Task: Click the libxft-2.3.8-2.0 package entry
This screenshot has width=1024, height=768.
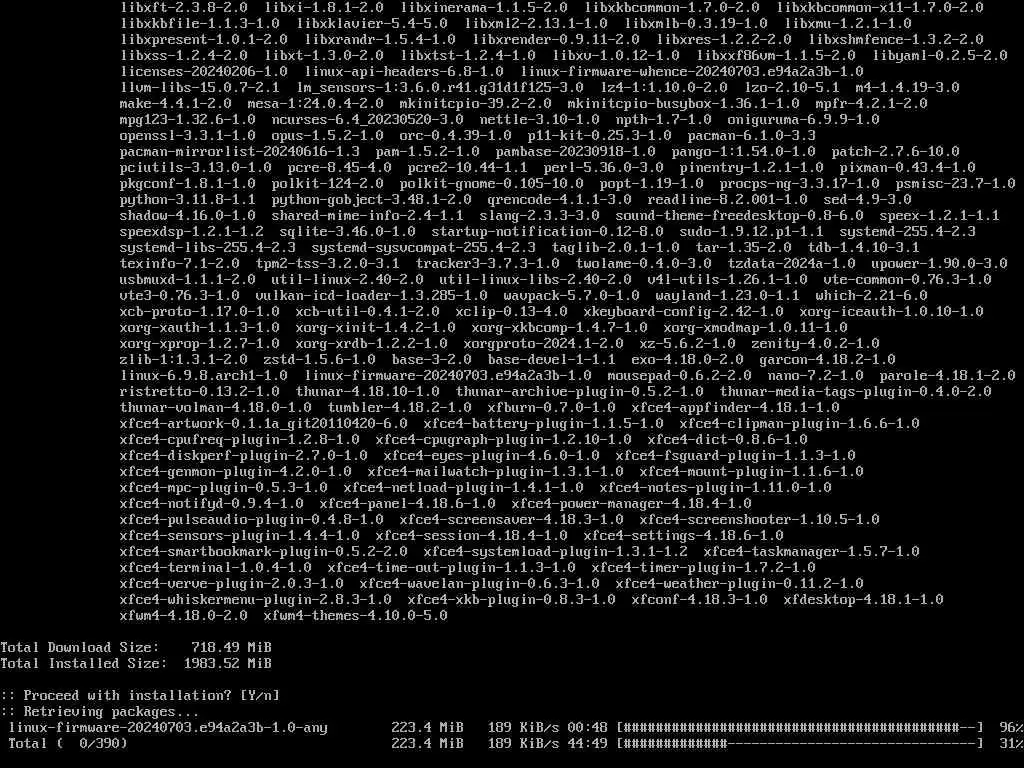Action: (184, 8)
